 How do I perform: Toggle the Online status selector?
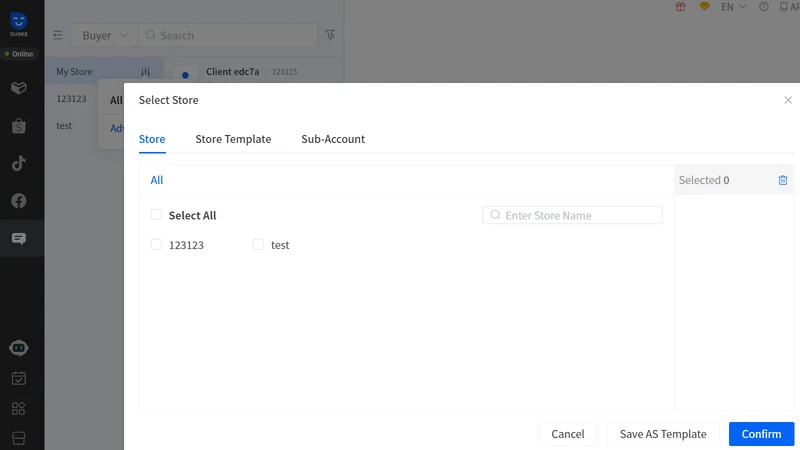pos(19,54)
